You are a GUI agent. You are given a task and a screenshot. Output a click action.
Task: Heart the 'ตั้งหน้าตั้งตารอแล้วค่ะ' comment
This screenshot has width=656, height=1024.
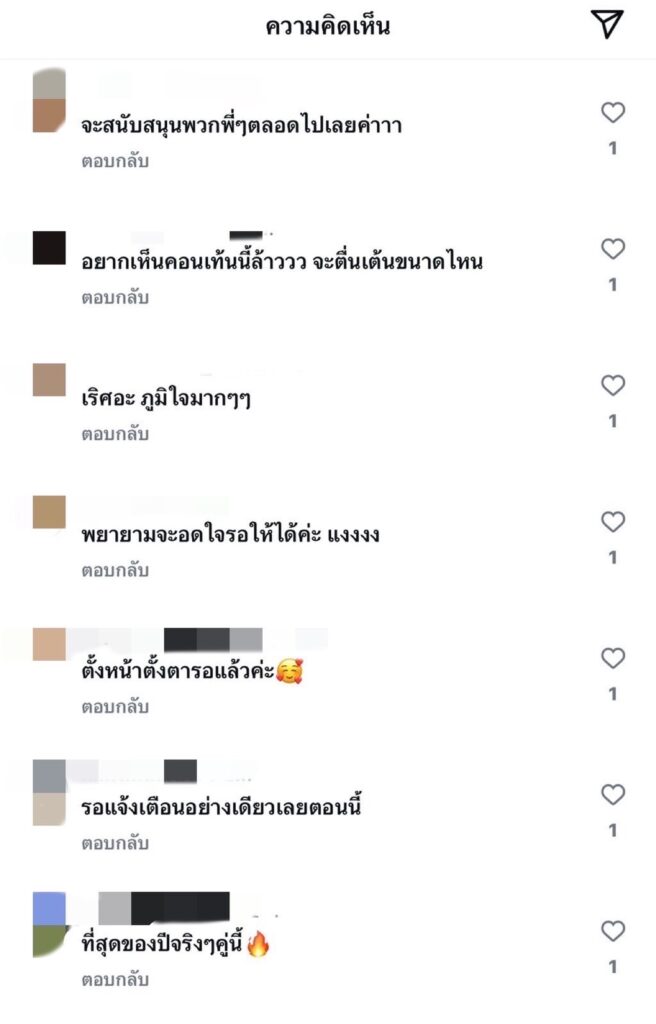[x=613, y=658]
